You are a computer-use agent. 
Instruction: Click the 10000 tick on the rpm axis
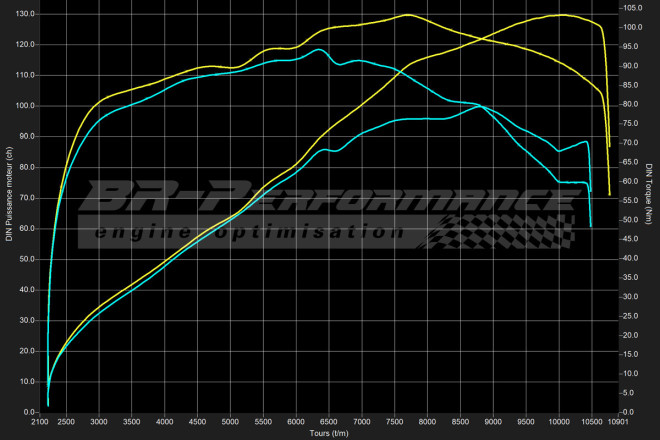coord(559,423)
